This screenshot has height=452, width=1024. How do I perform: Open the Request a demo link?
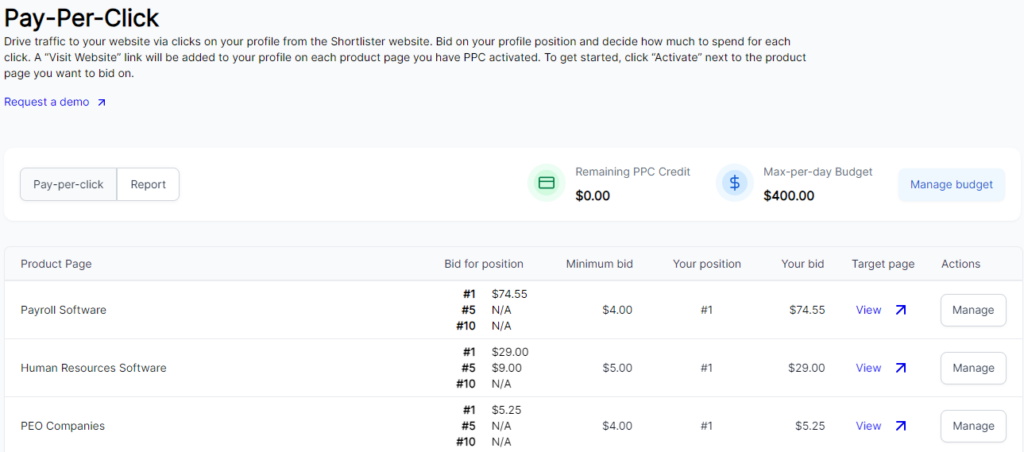(46, 102)
